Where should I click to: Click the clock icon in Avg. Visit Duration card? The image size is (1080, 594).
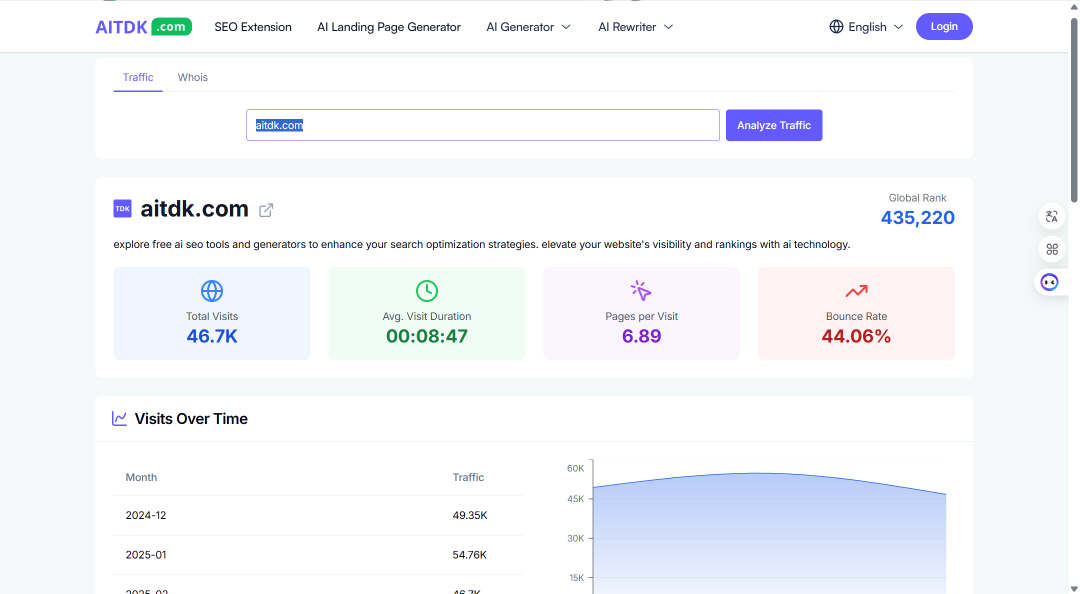427,291
